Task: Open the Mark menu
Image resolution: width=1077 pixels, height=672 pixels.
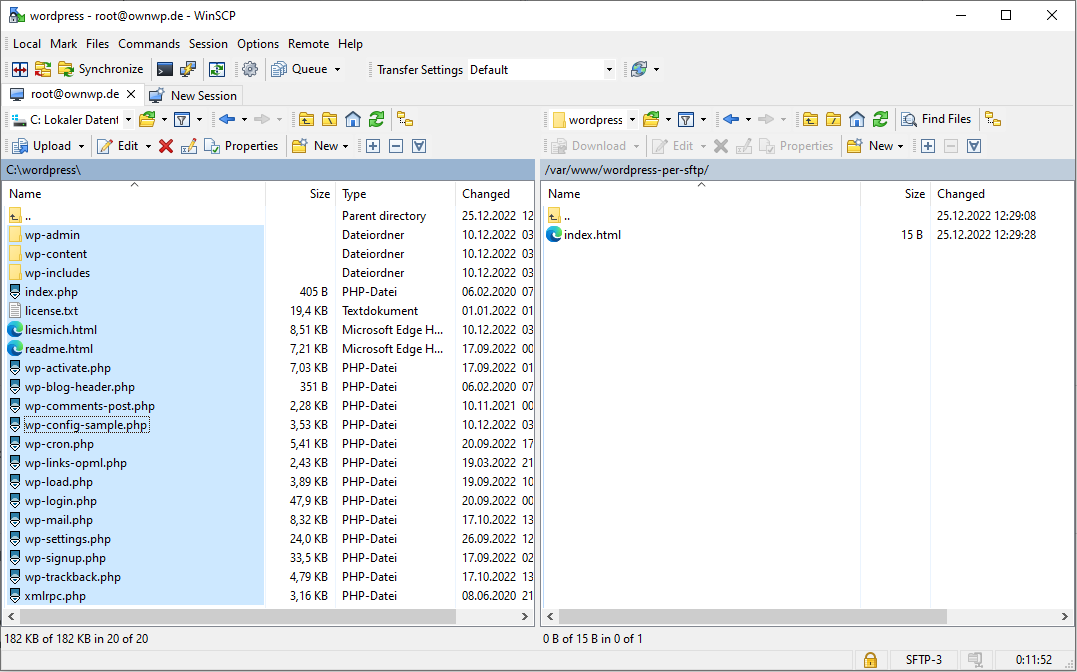Action: [x=64, y=43]
